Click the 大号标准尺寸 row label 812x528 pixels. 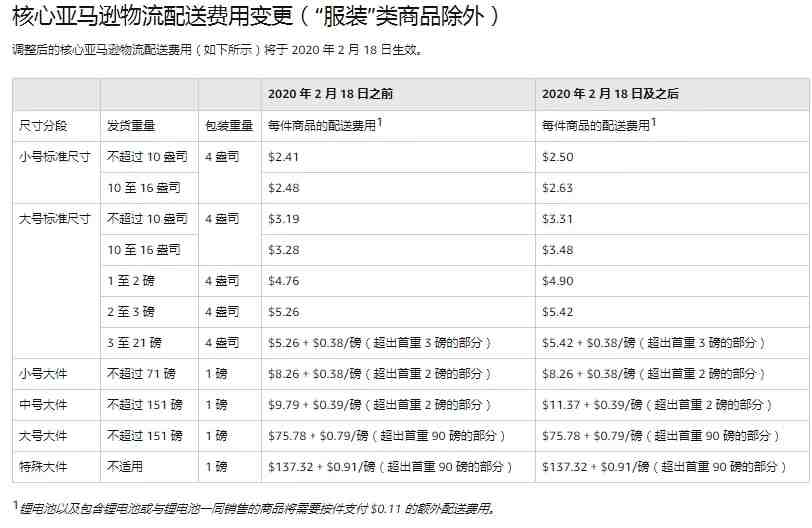point(55,218)
